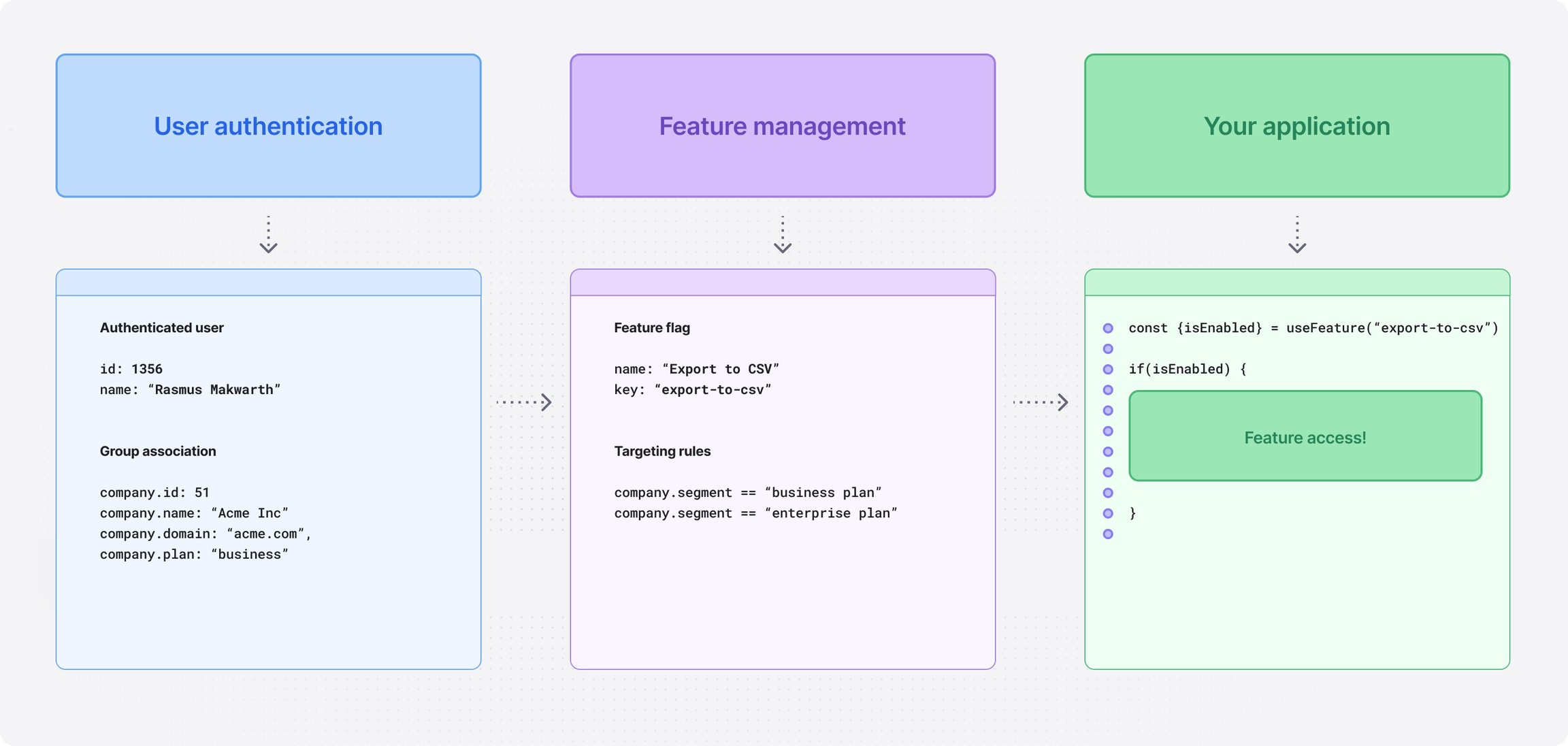The height and width of the screenshot is (746, 1568).
Task: Click down arrow below Your application
Action: (x=1296, y=236)
